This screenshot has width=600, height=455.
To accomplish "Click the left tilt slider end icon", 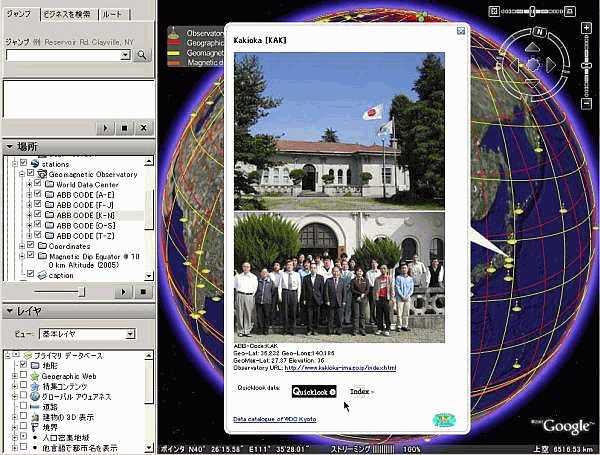I will coord(494,11).
